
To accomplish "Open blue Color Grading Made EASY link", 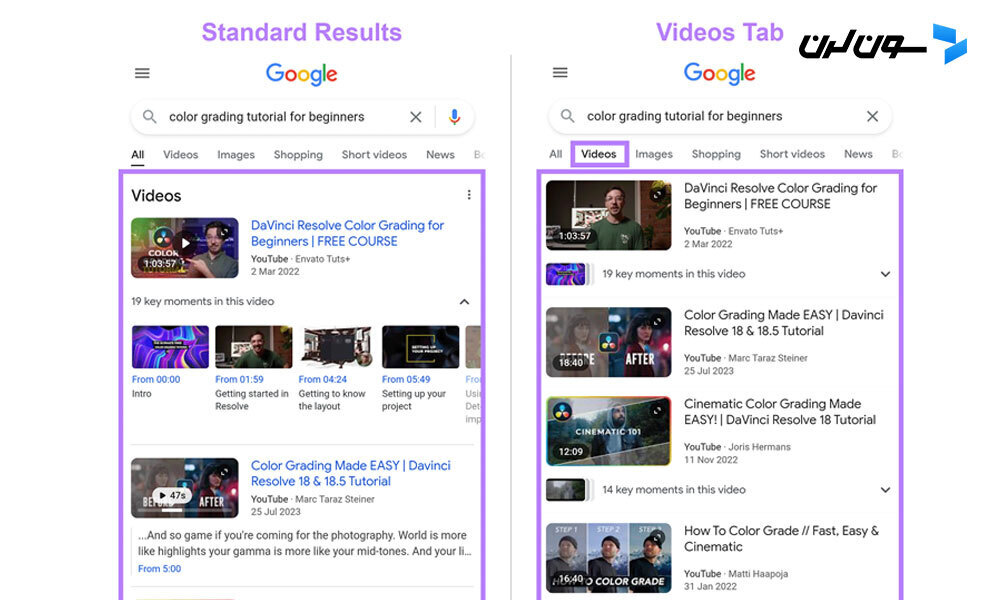I will [350, 473].
